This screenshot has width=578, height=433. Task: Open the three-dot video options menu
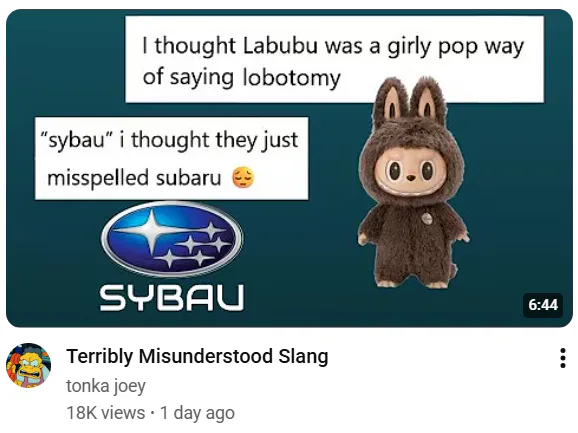(x=563, y=358)
